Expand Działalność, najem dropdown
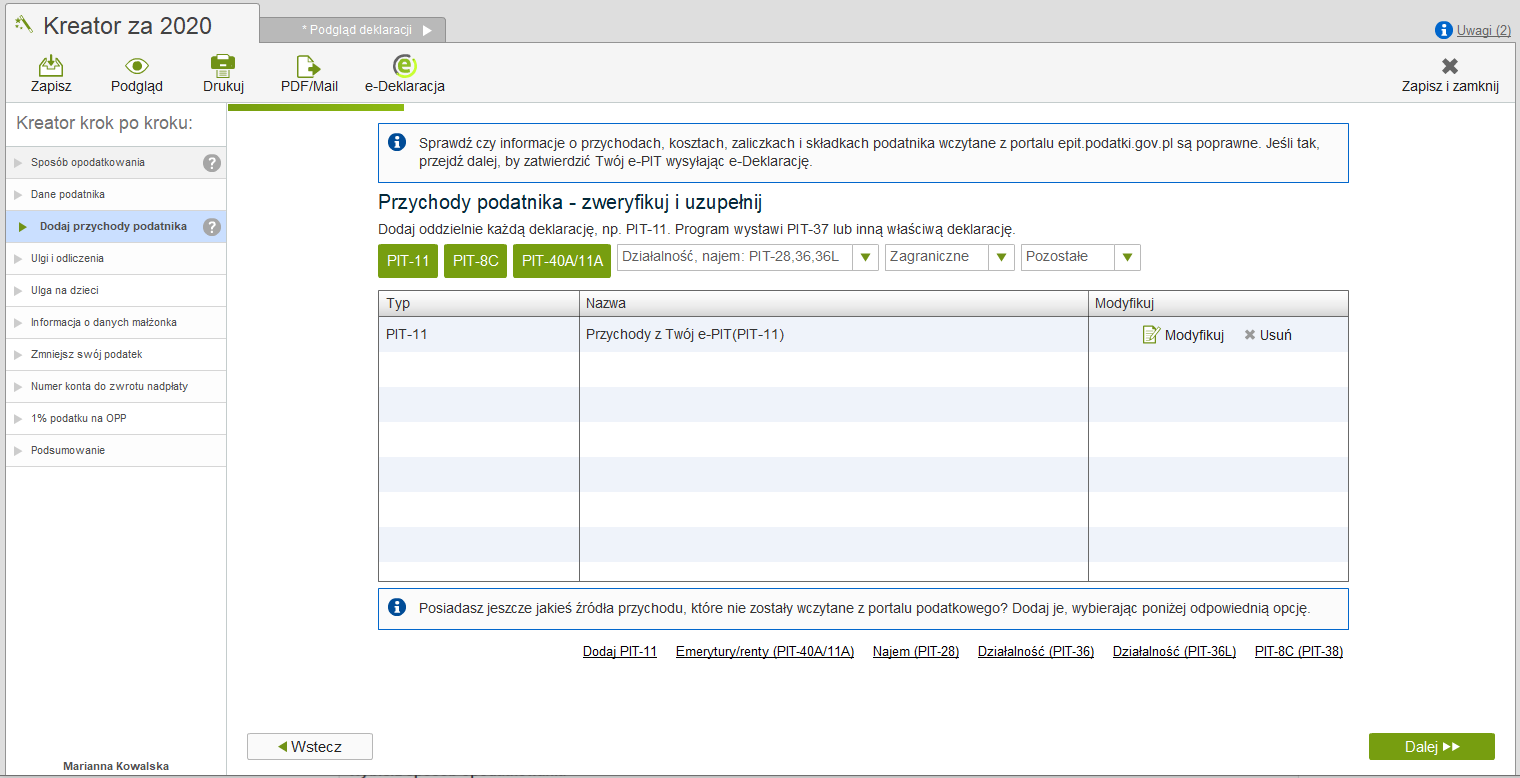Image resolution: width=1520 pixels, height=778 pixels. tap(865, 258)
